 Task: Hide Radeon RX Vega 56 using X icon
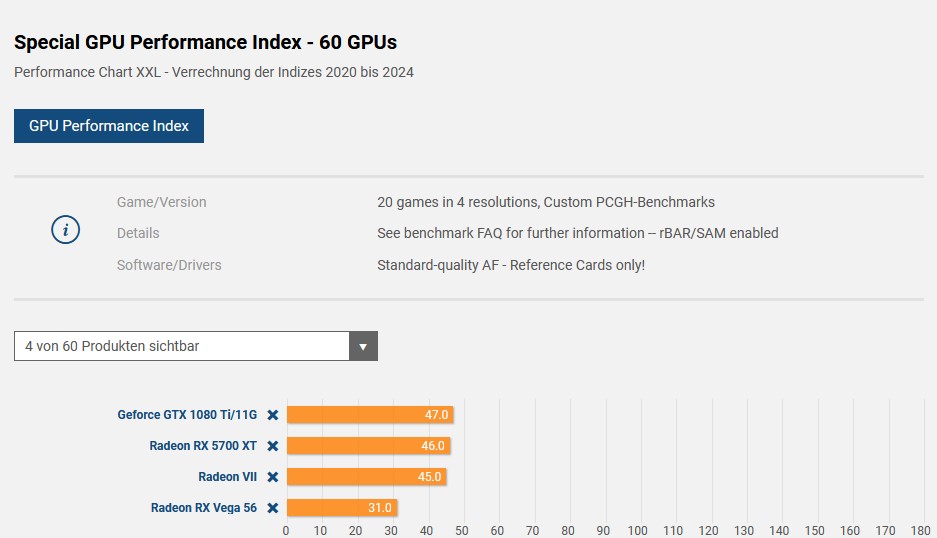(x=272, y=508)
